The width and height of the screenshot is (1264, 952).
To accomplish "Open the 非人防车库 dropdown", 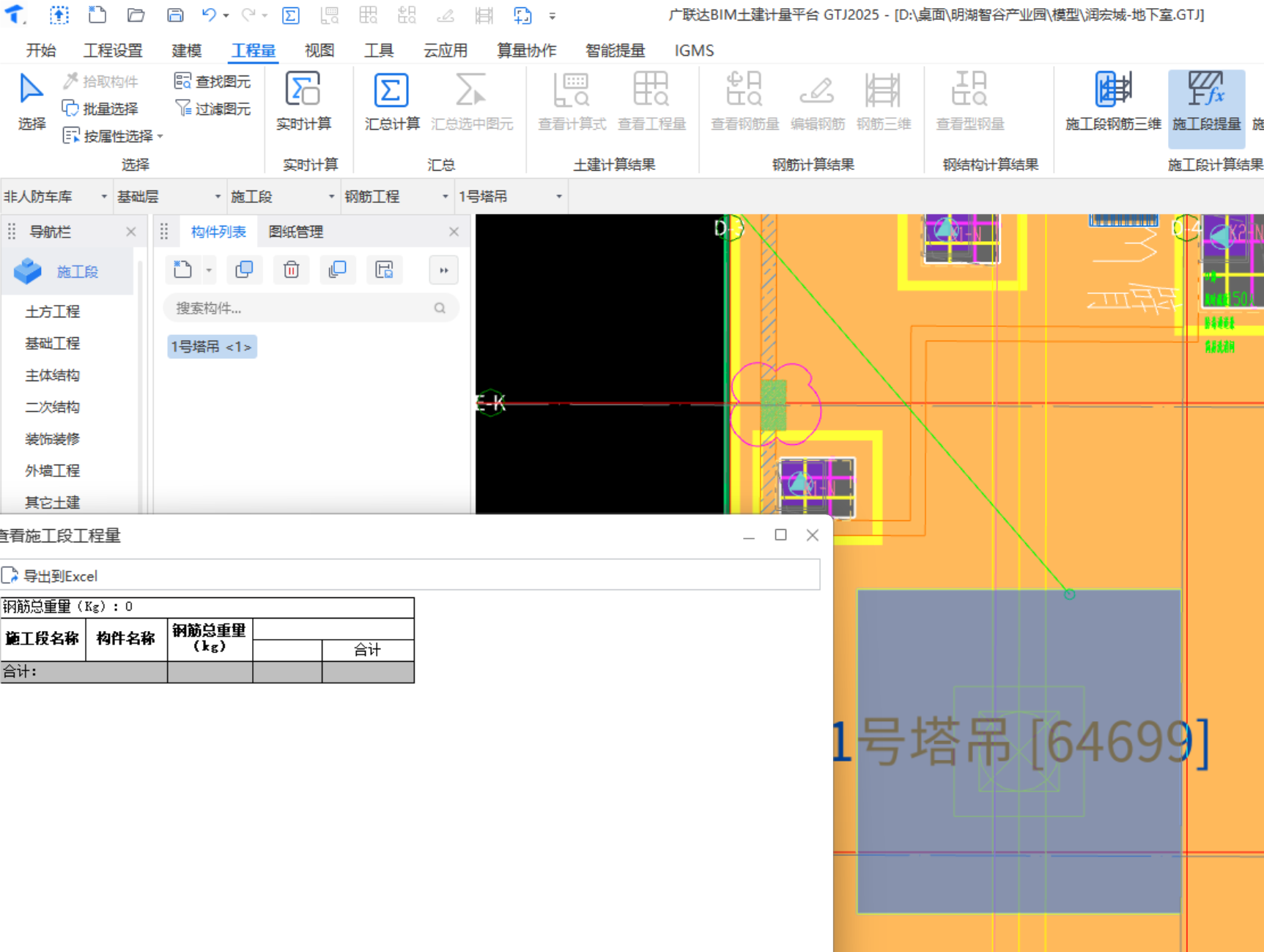I will [56, 196].
